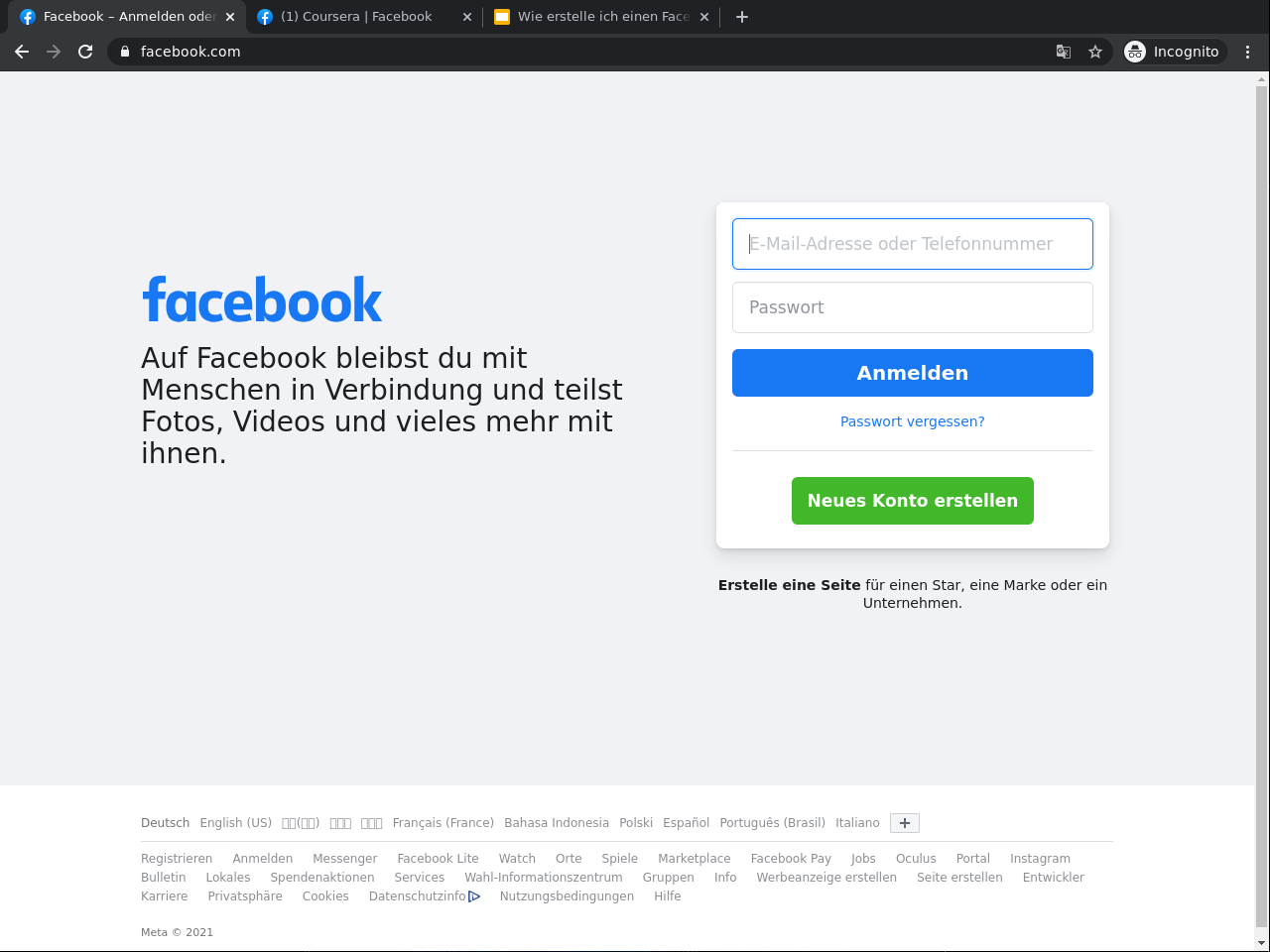Select Bahasa Indonesia language
Image resolution: width=1270 pixels, height=952 pixels.
[x=557, y=823]
